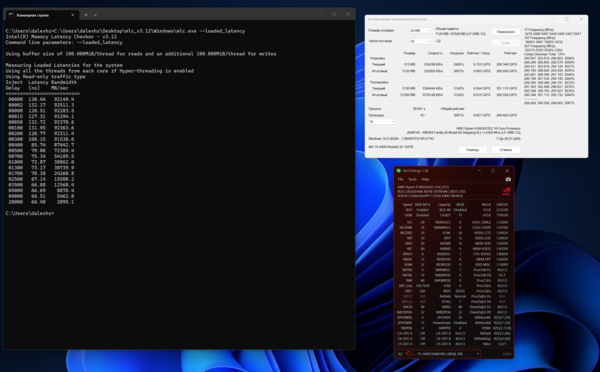Maximize the ZenTimings window
Screen dimensions: 600x372
point(493,171)
